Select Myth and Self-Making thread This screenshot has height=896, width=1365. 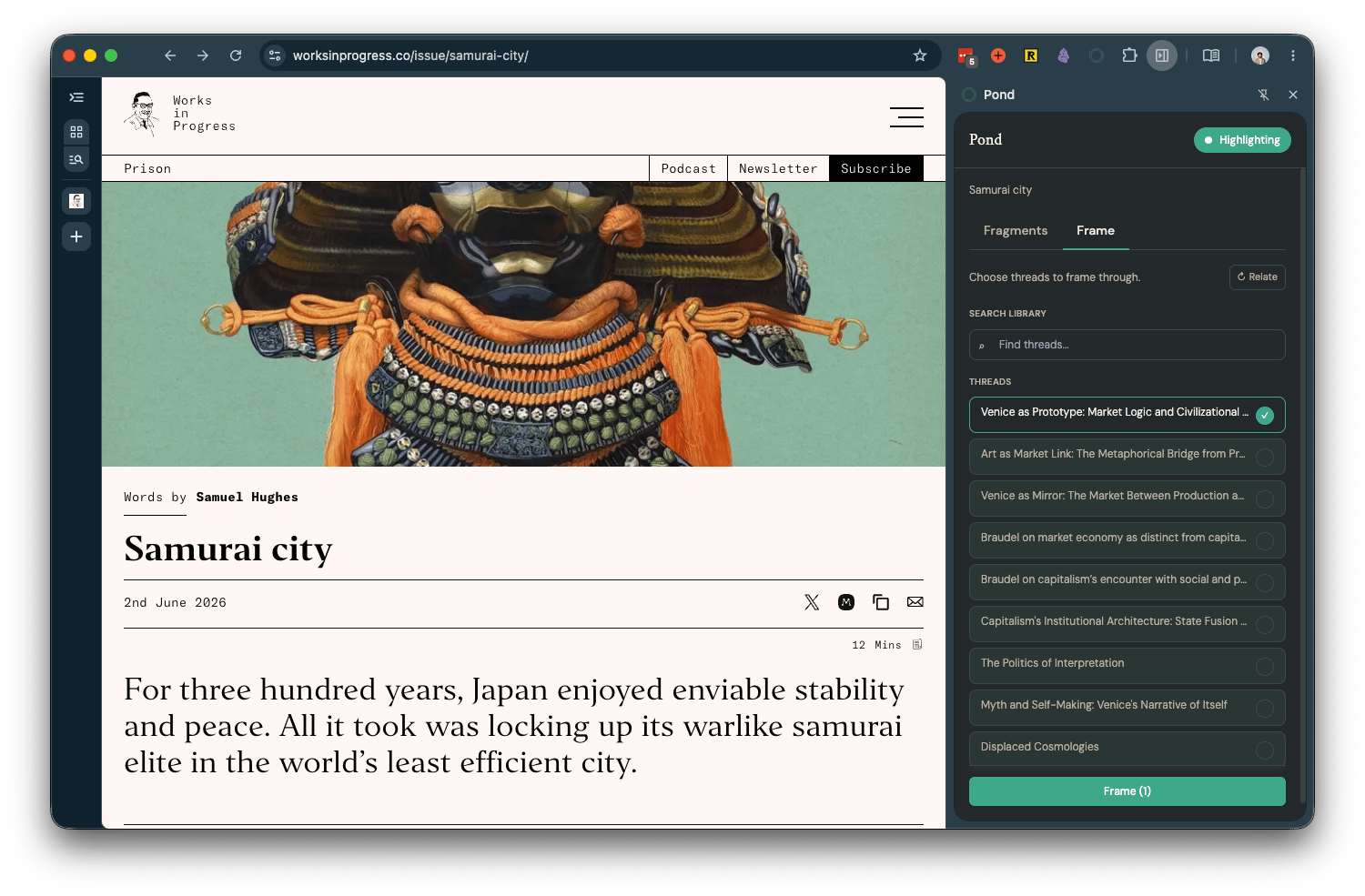tap(1127, 708)
